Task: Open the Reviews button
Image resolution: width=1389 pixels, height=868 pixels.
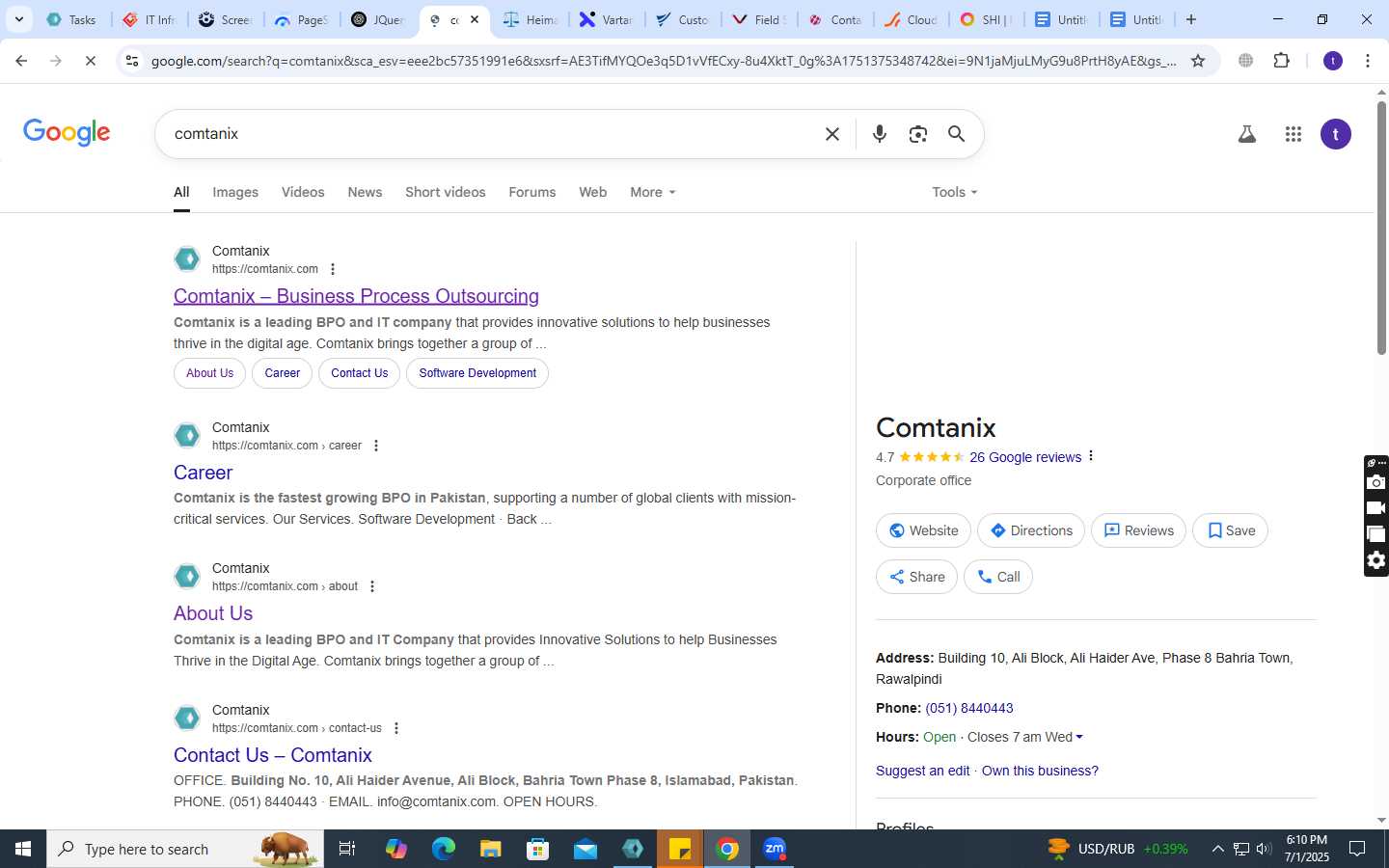Action: point(1138,530)
